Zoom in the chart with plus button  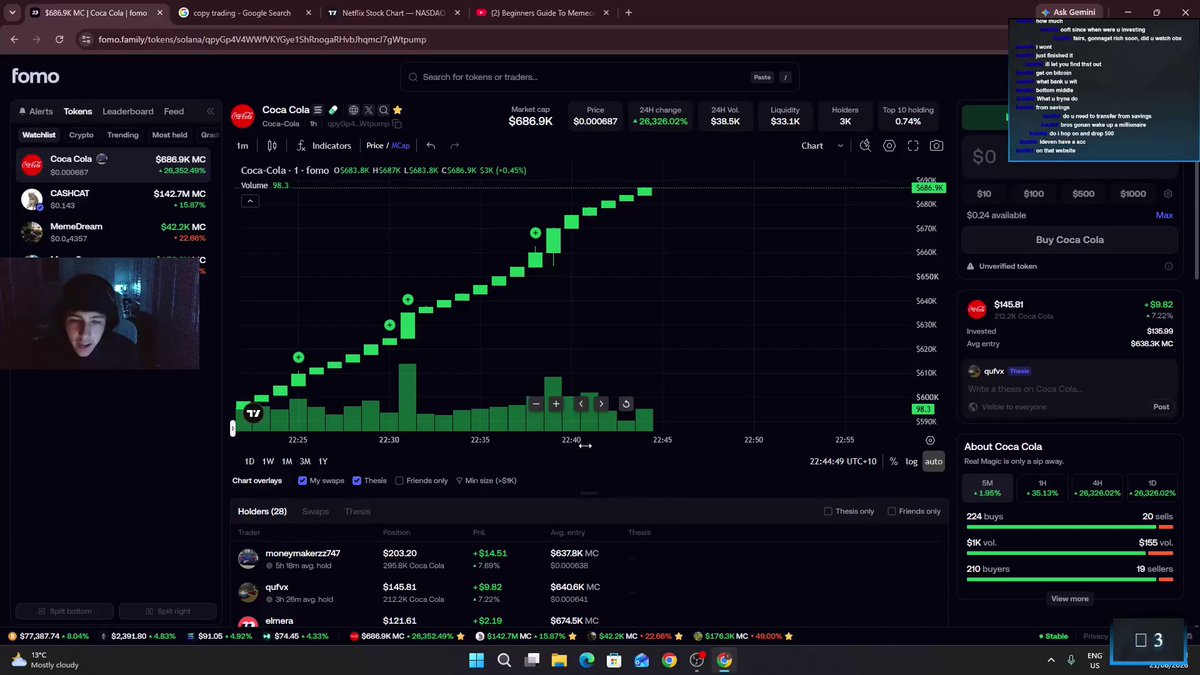coord(556,404)
